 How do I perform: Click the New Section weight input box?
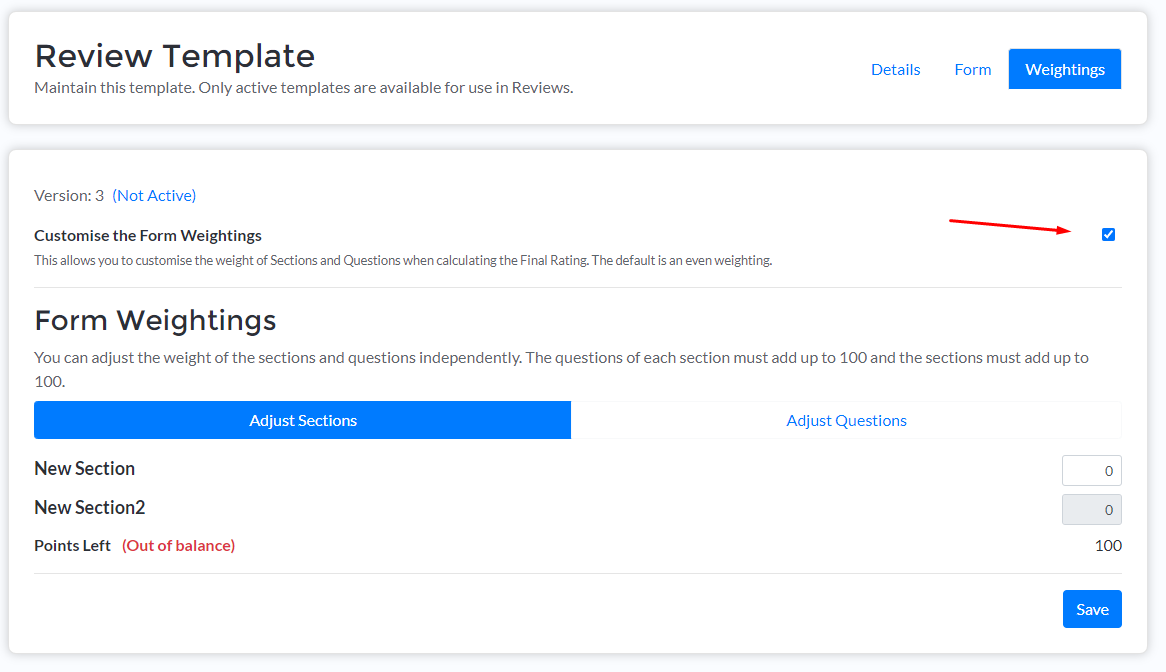coord(1091,470)
